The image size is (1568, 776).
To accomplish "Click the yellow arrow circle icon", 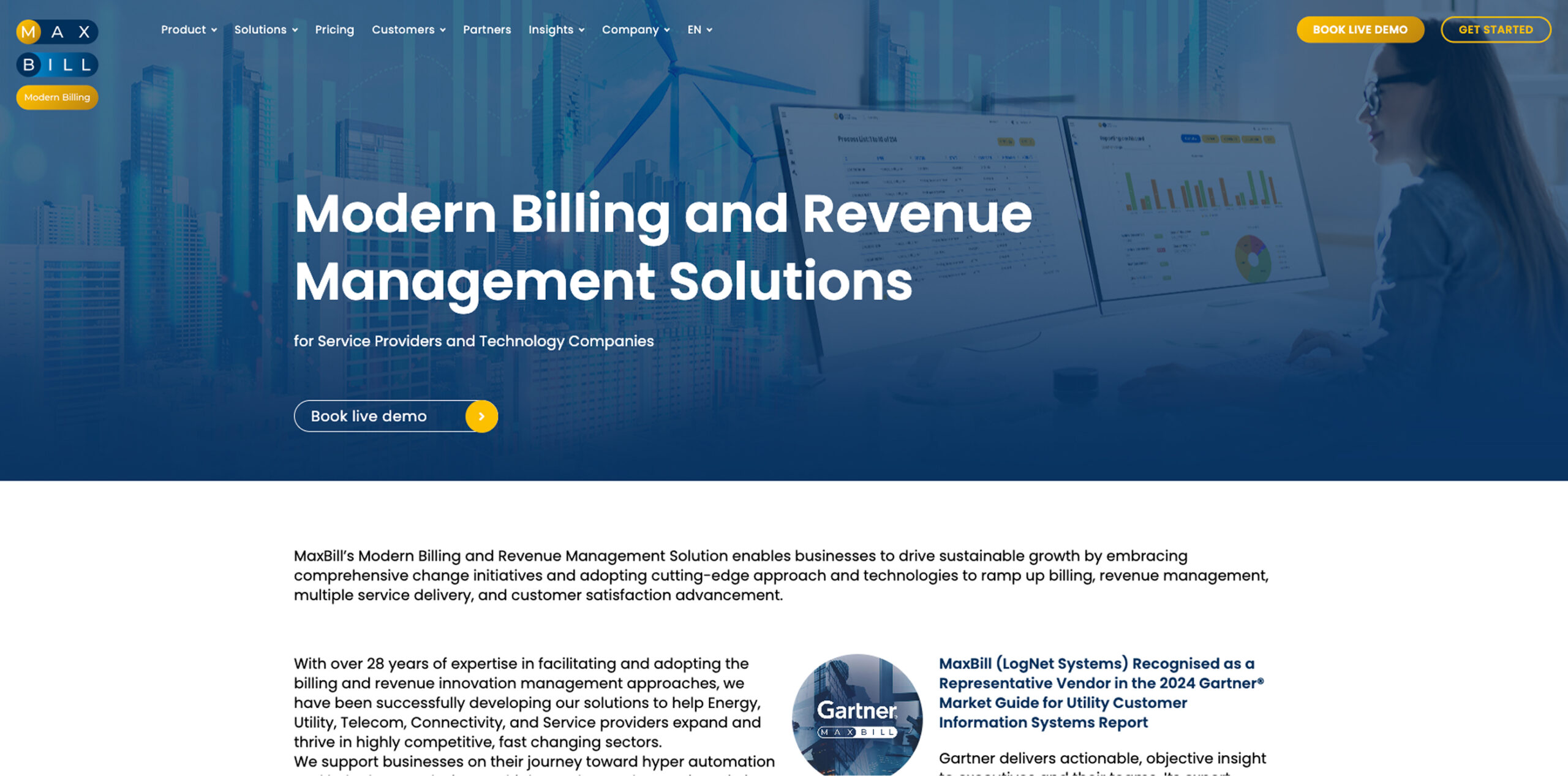I will 481,416.
